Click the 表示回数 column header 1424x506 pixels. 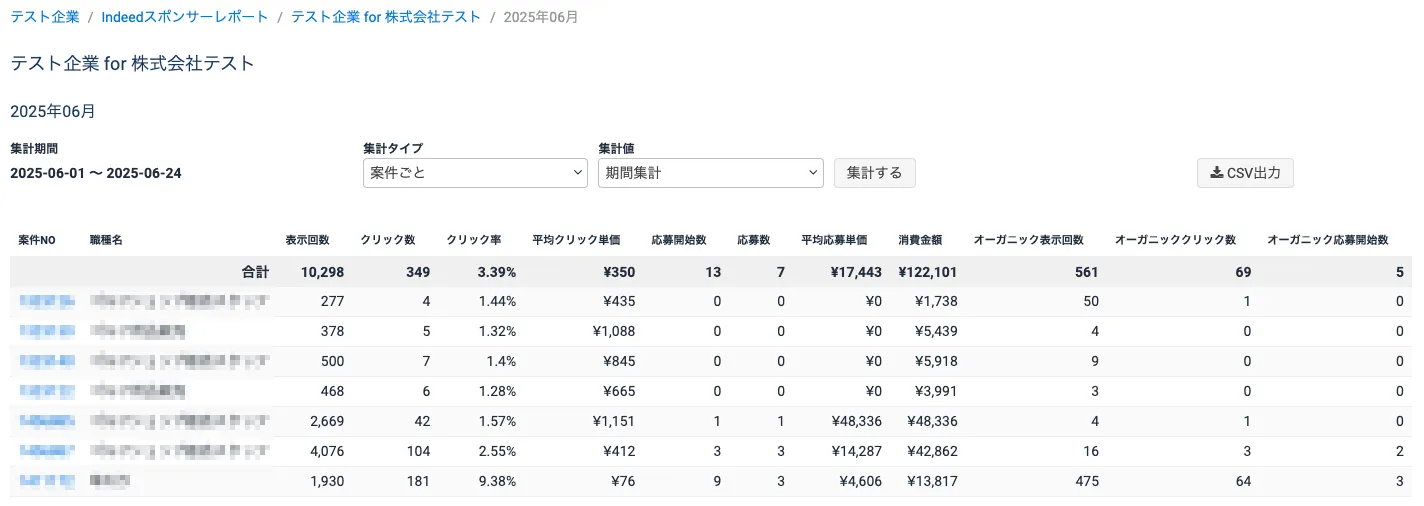pos(307,241)
